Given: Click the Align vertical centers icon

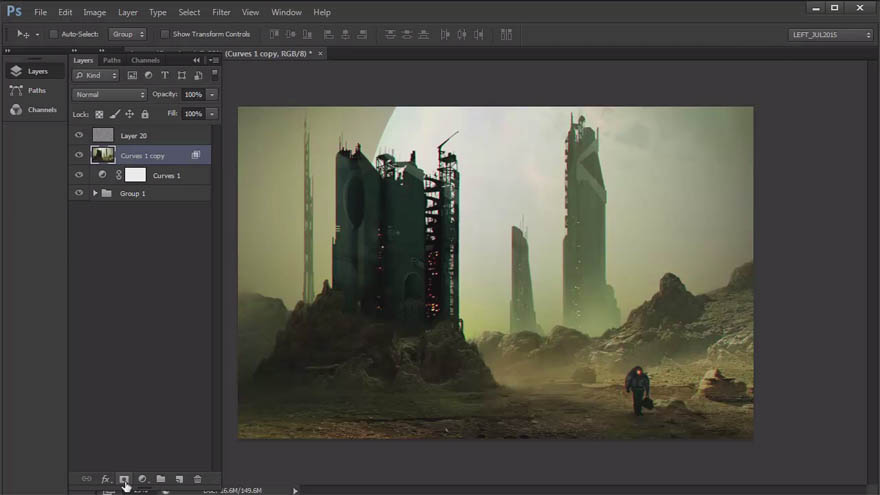Looking at the screenshot, I should [291, 34].
